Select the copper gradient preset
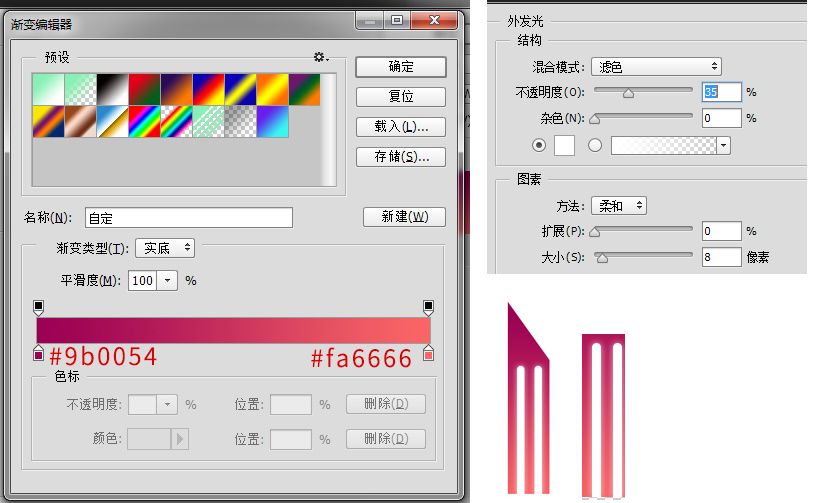The height and width of the screenshot is (503, 816). click(x=81, y=122)
